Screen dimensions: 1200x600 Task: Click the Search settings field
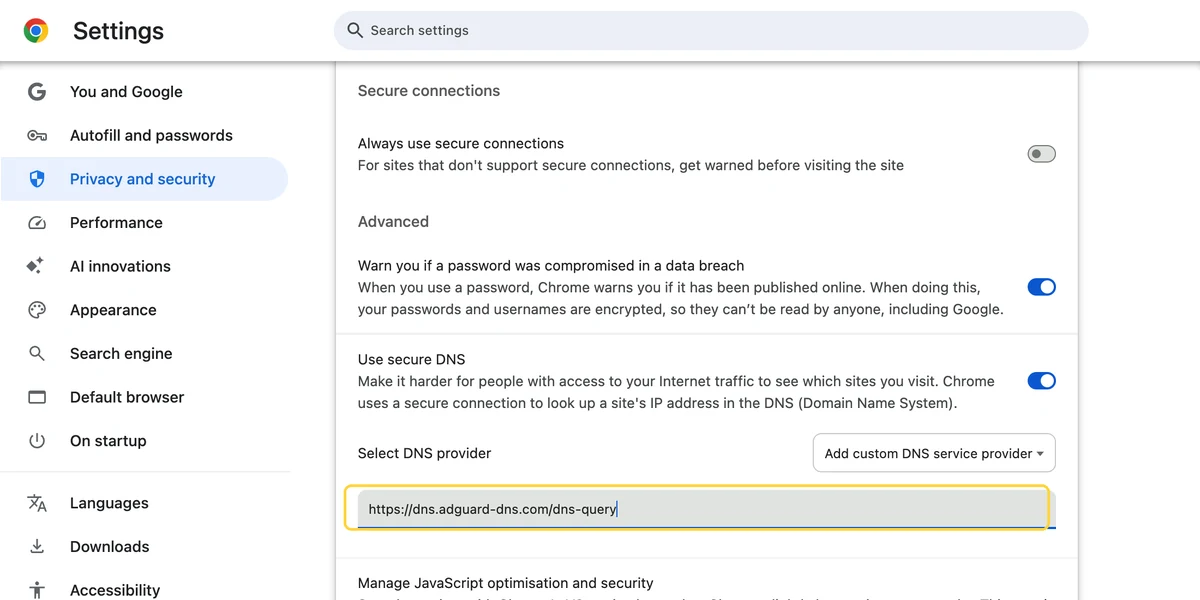click(711, 30)
